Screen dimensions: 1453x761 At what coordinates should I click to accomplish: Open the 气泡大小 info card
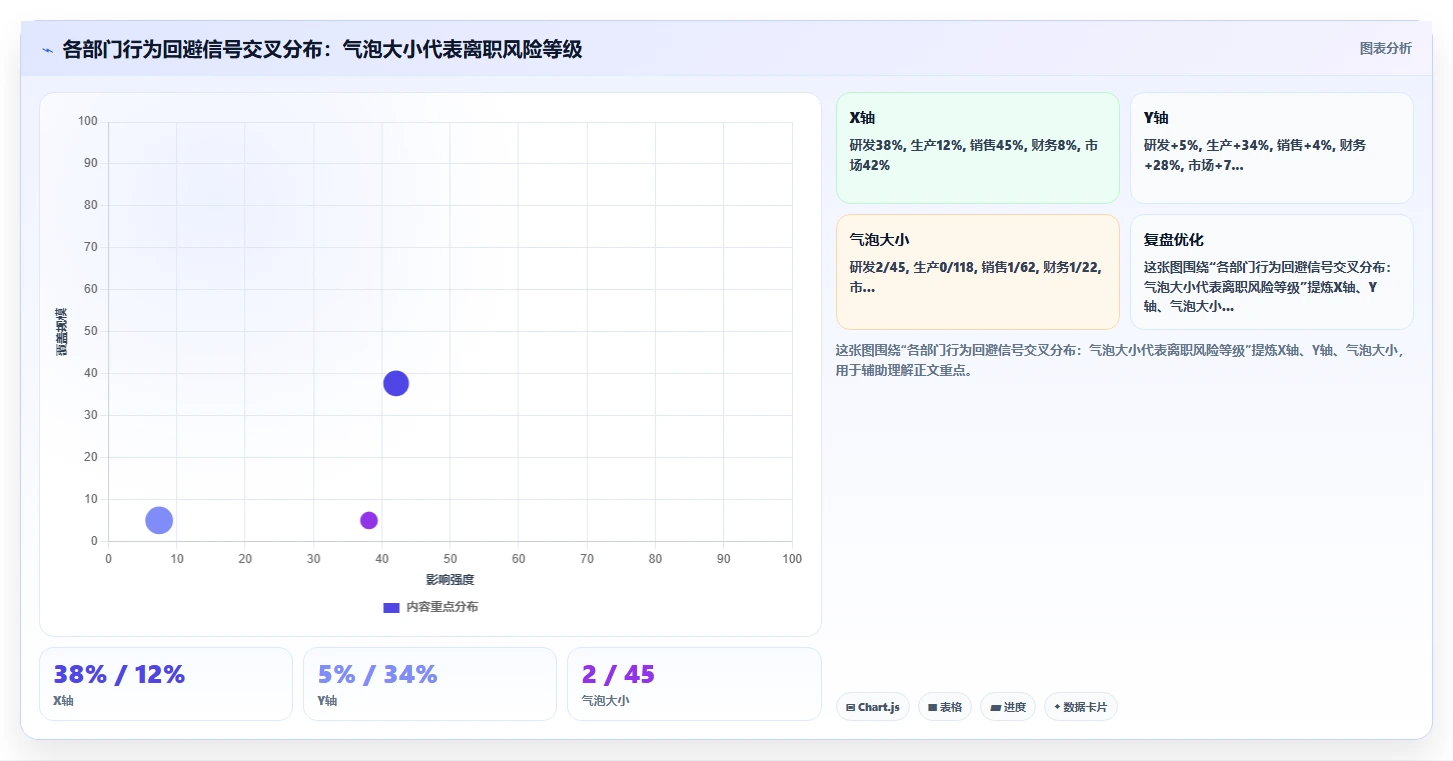977,272
